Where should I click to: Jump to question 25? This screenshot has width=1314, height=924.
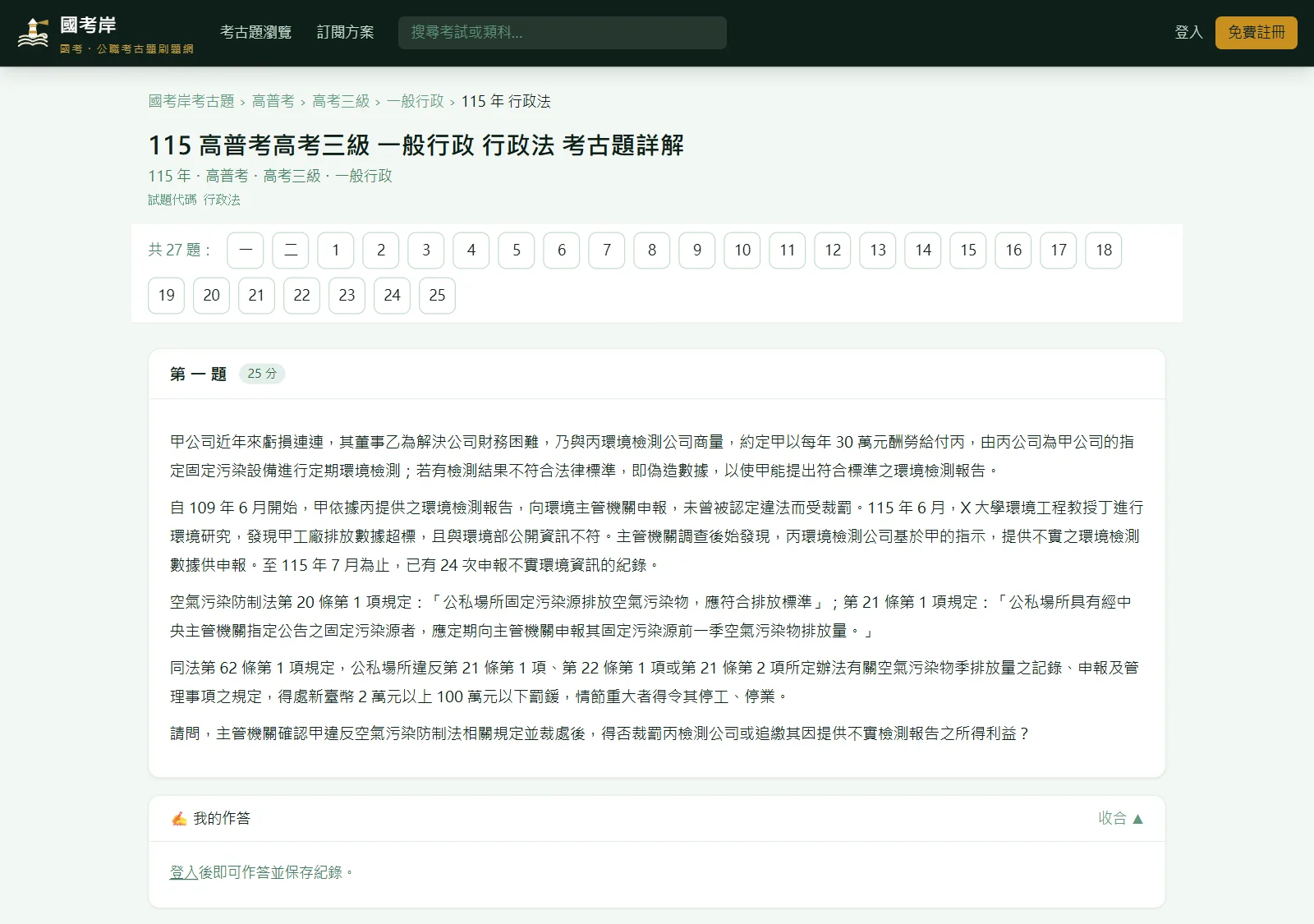click(438, 296)
